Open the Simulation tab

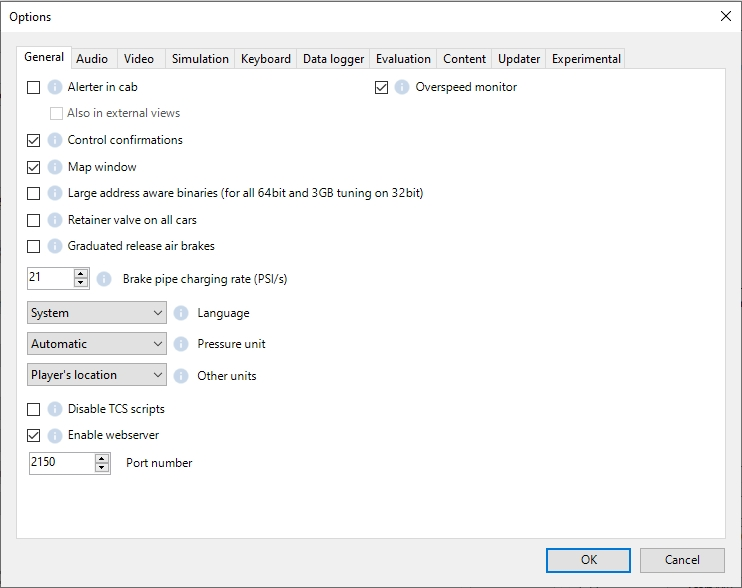pyautogui.click(x=200, y=59)
